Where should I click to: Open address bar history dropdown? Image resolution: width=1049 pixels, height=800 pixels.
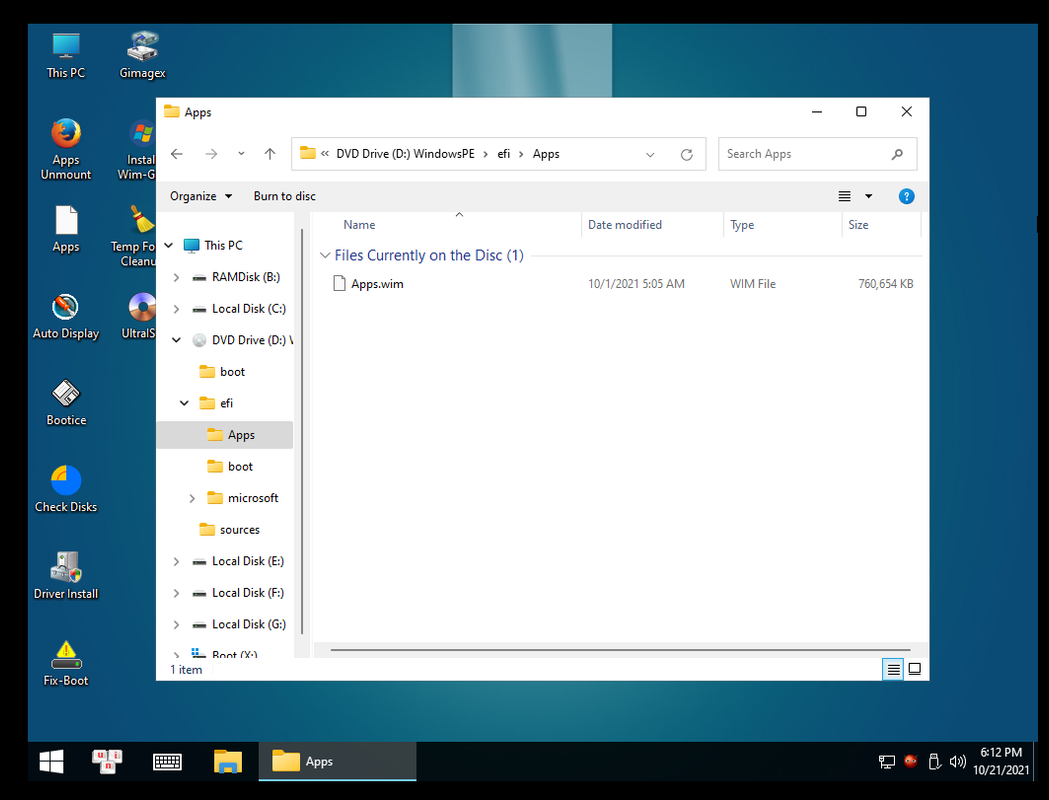650,155
